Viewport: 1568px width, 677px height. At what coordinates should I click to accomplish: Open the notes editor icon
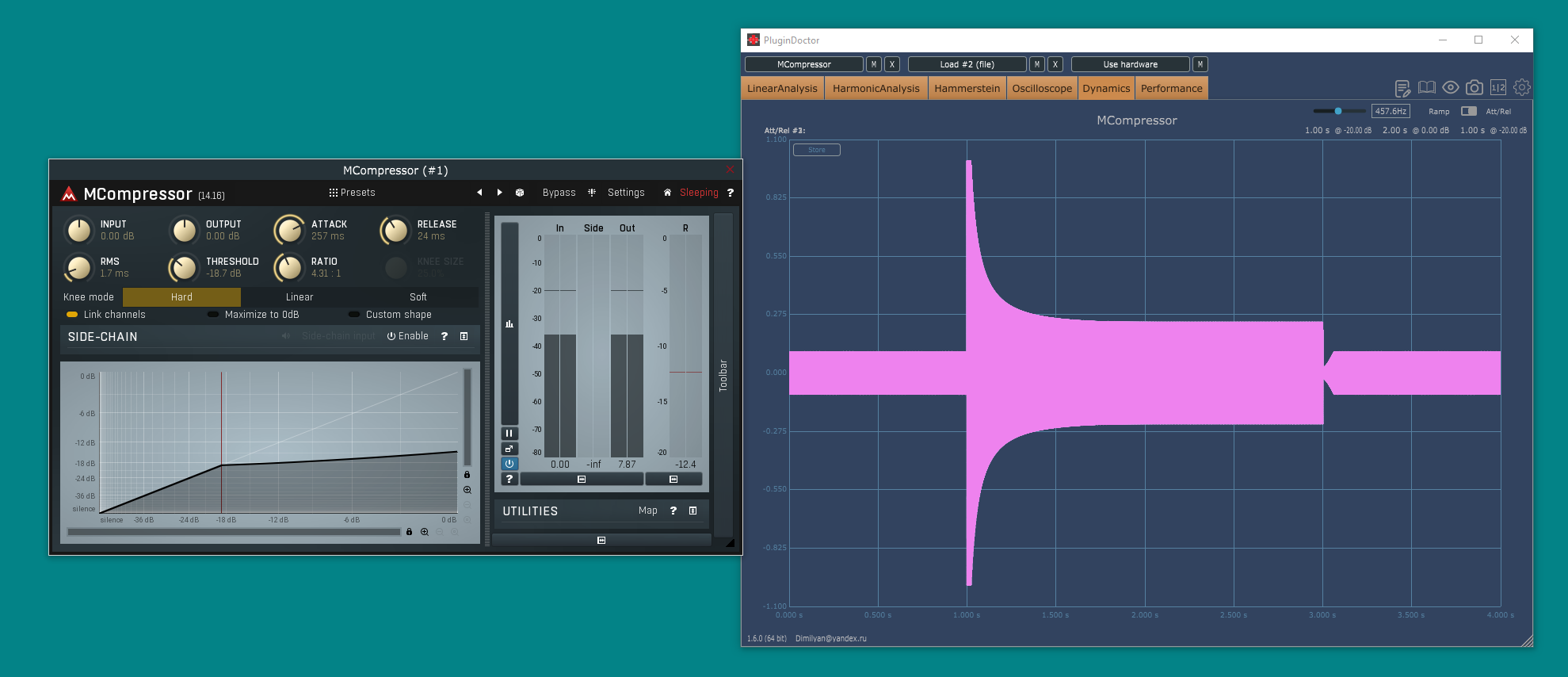(x=1402, y=88)
